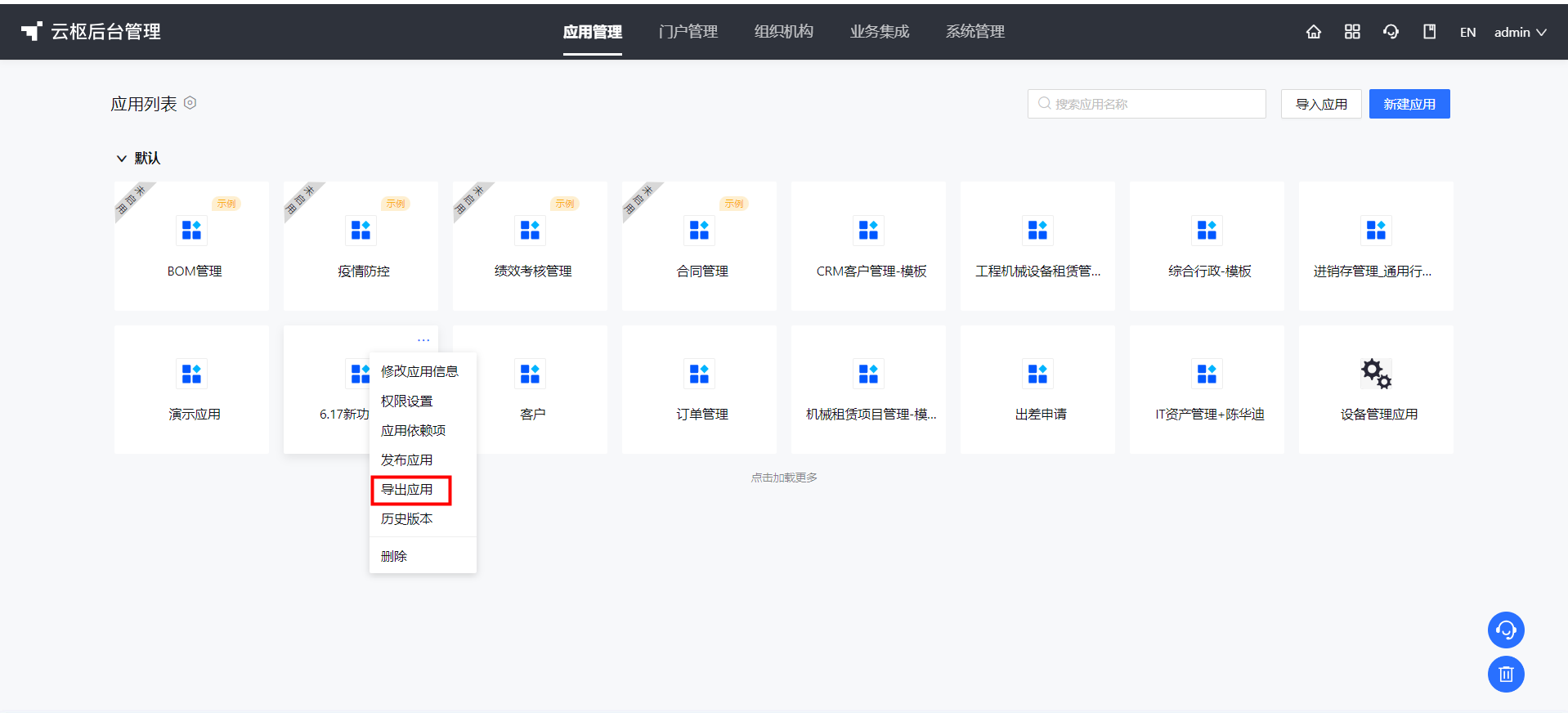Switch to the 组织机构 tab
Screen dimensions: 1568x713
pyautogui.click(x=784, y=32)
